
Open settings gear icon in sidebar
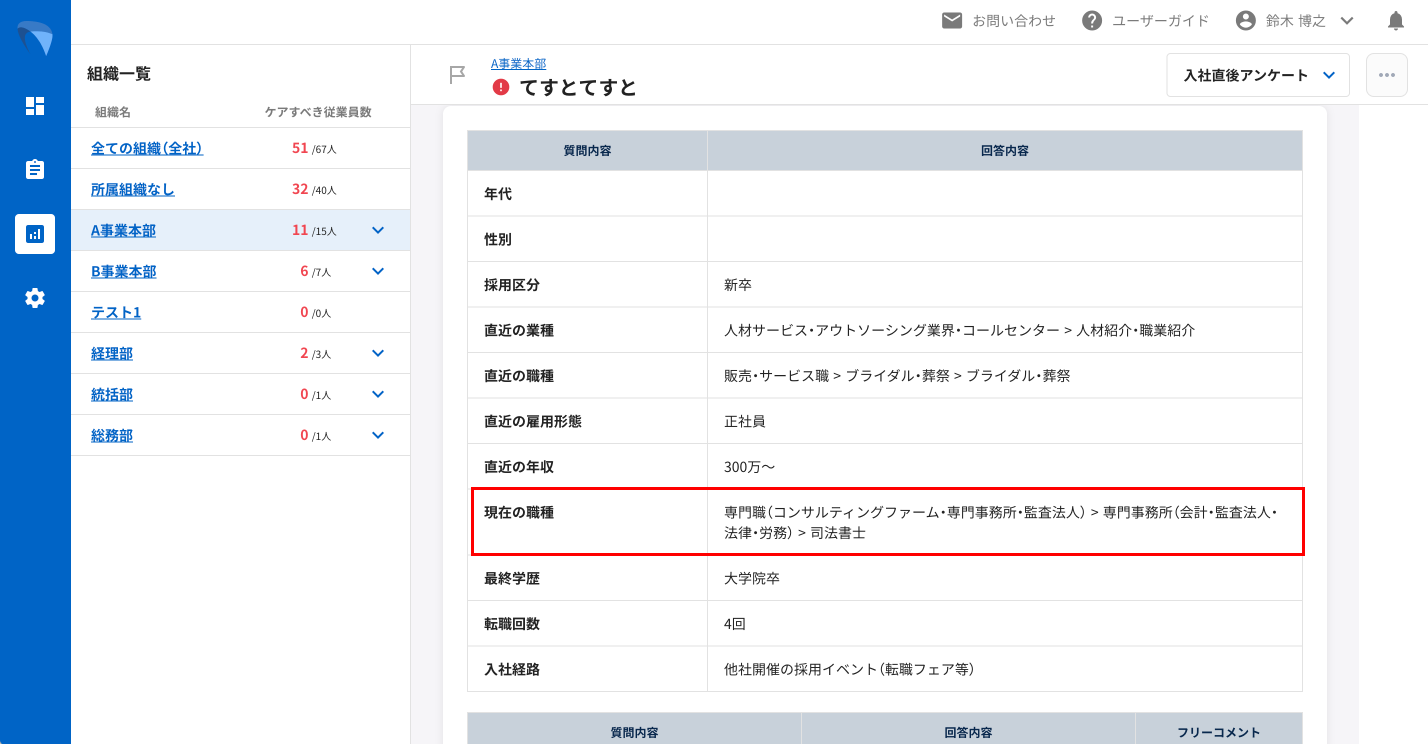click(35, 298)
